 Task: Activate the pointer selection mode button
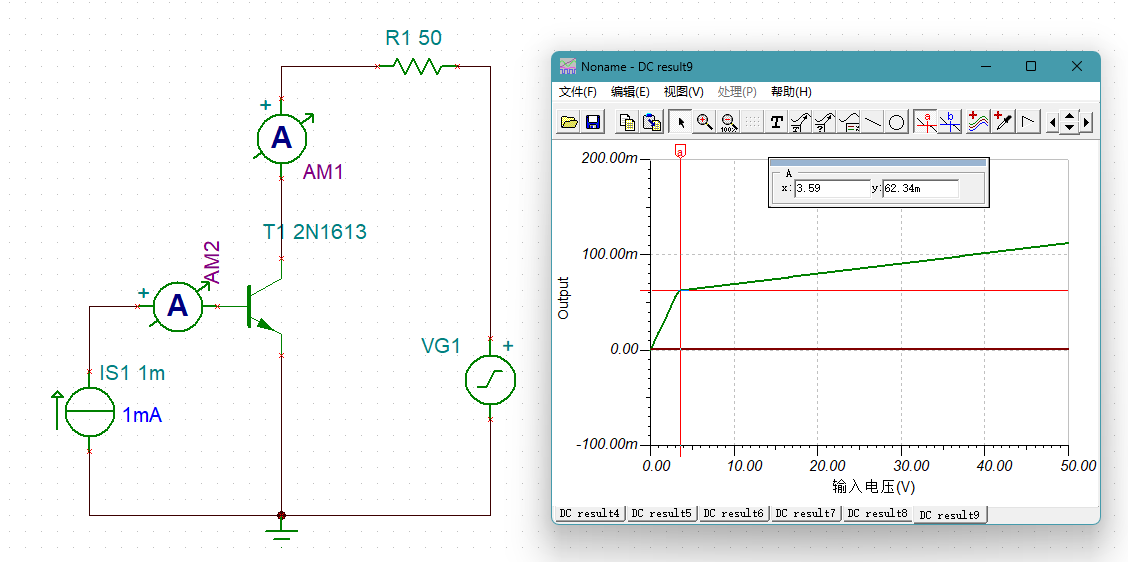click(680, 122)
